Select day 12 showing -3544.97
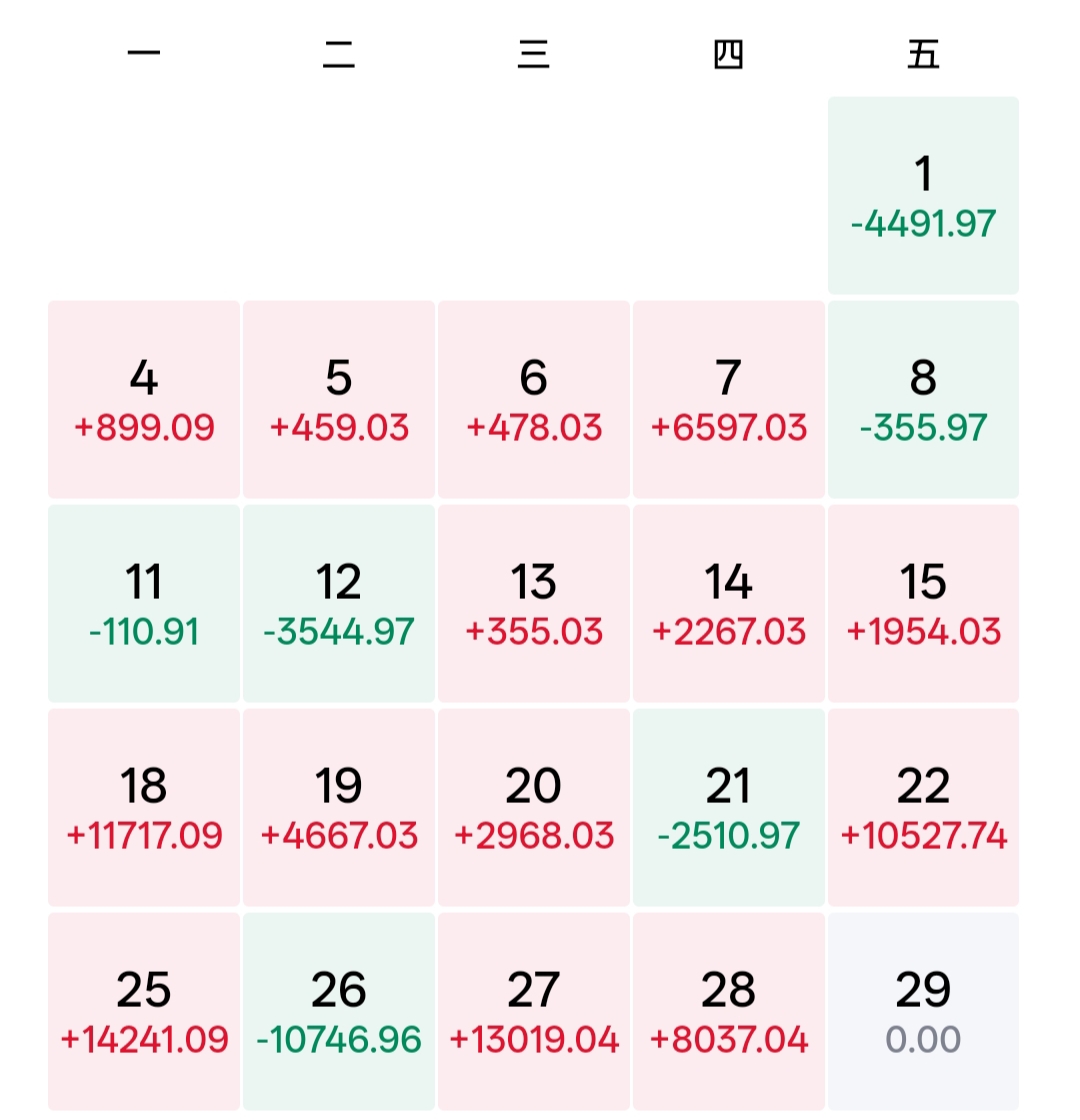The height and width of the screenshot is (1120, 1080). (339, 604)
